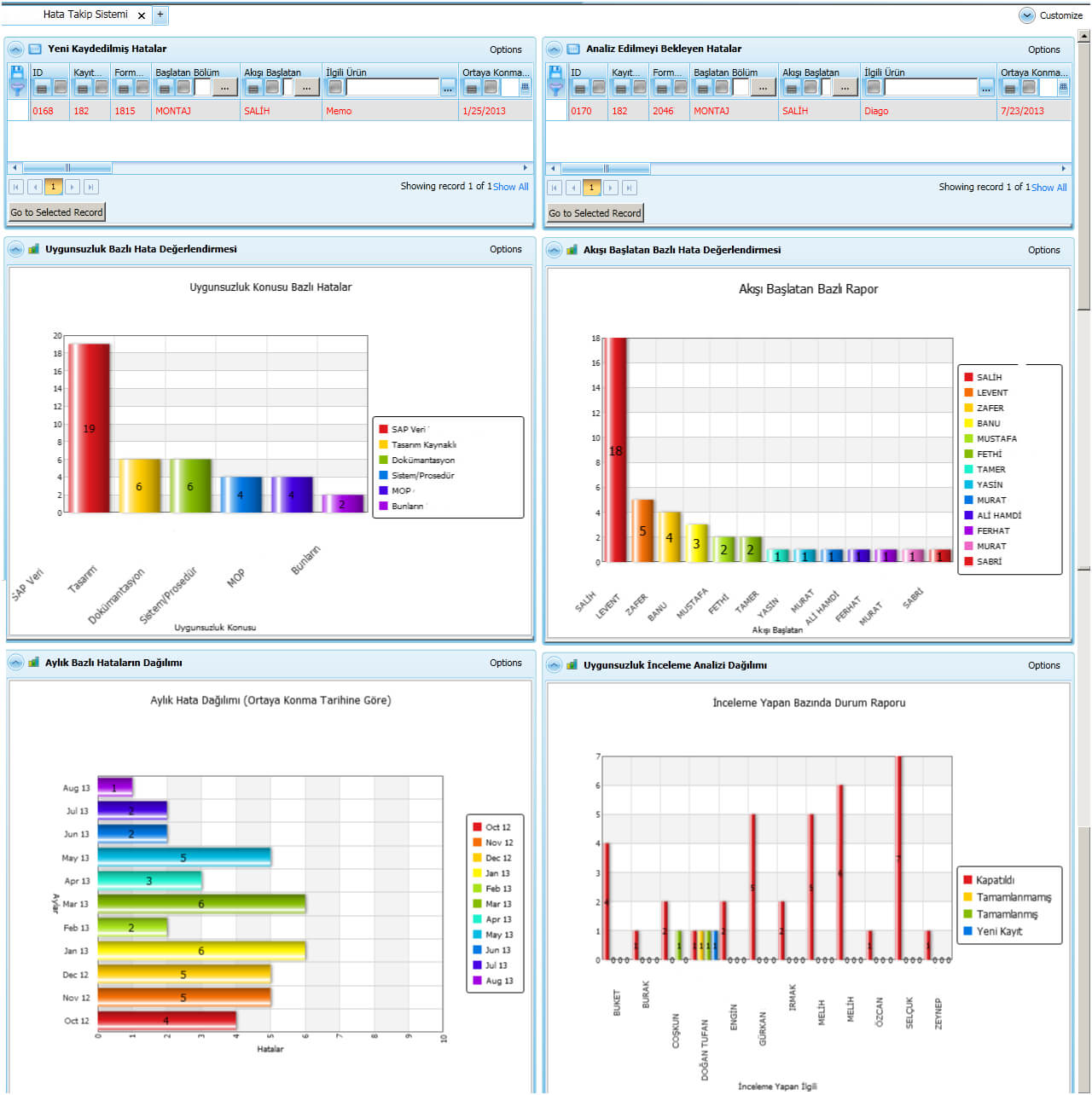1092x1095 pixels.
Task: Expand the Customize dropdown arrow
Action: (1027, 15)
